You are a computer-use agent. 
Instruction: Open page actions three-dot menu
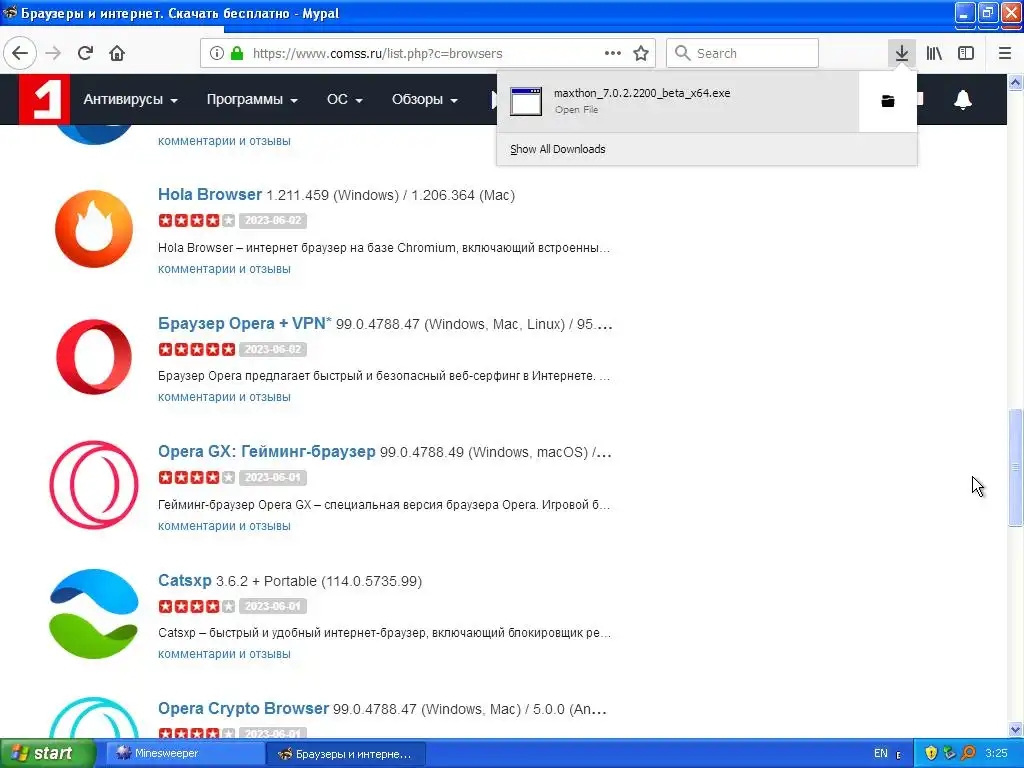(x=613, y=53)
